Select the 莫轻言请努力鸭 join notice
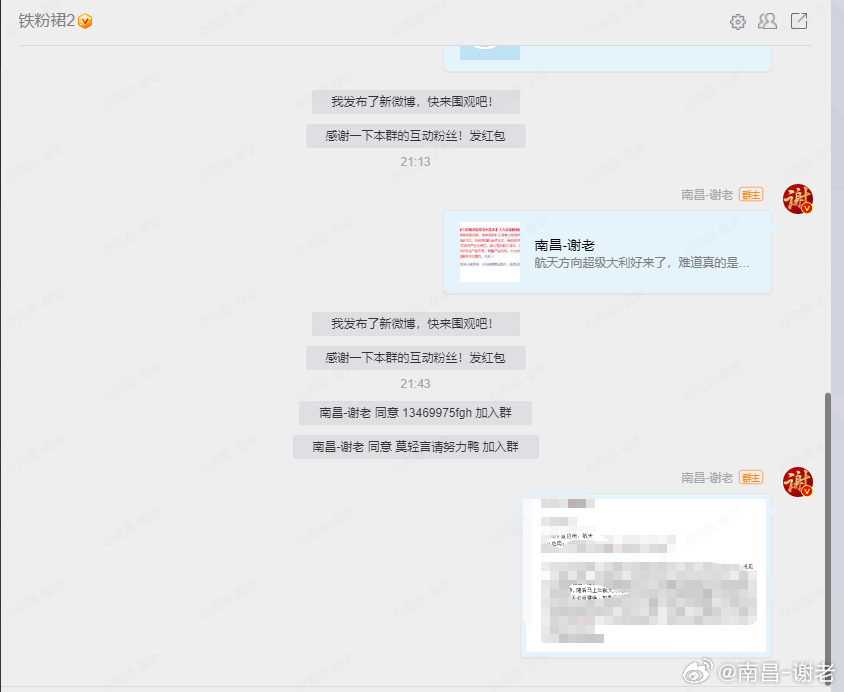This screenshot has height=692, width=844. 417,447
